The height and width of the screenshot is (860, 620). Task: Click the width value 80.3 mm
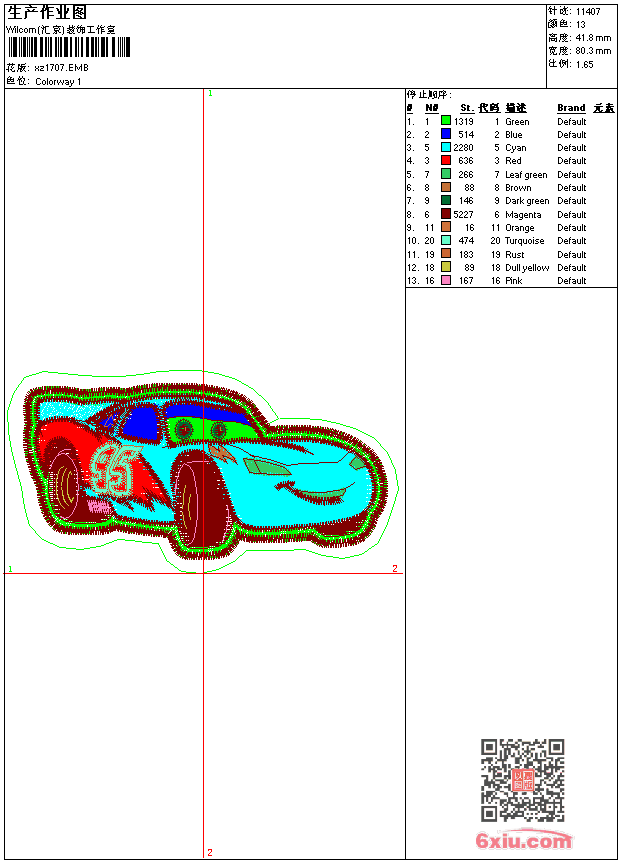click(593, 51)
